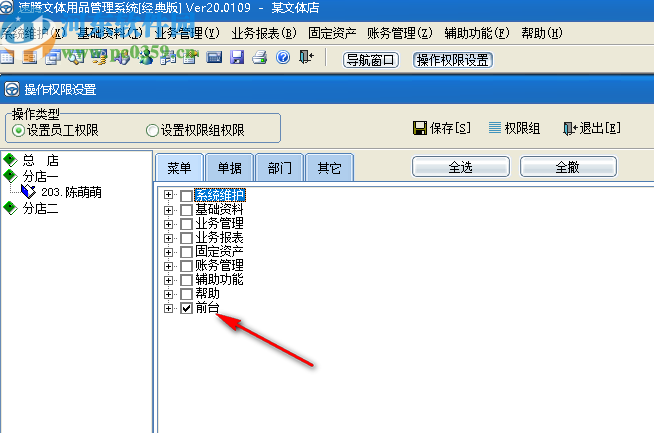Screen dimensions: 654x433
Task: Check the 辅助功能 permission checkbox
Action: (x=186, y=280)
